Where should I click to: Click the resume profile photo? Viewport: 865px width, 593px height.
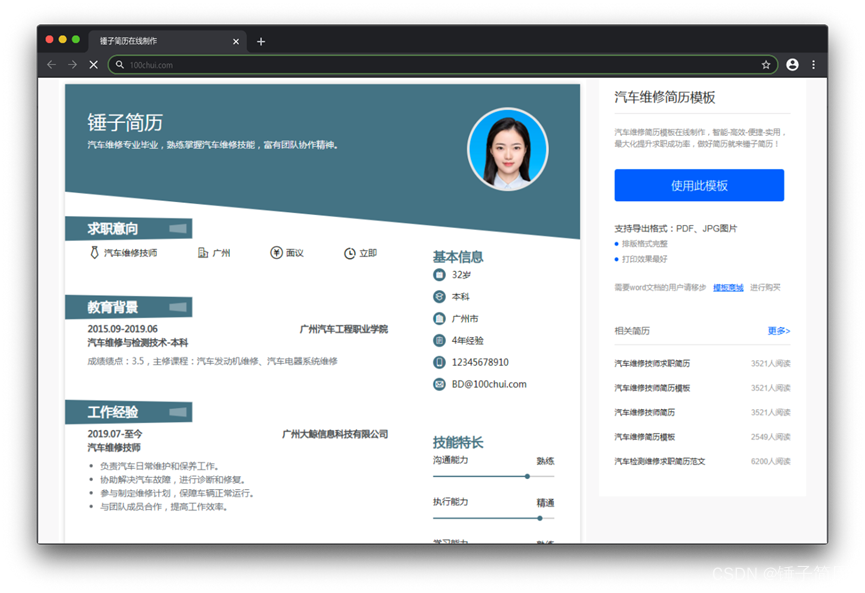tap(508, 149)
